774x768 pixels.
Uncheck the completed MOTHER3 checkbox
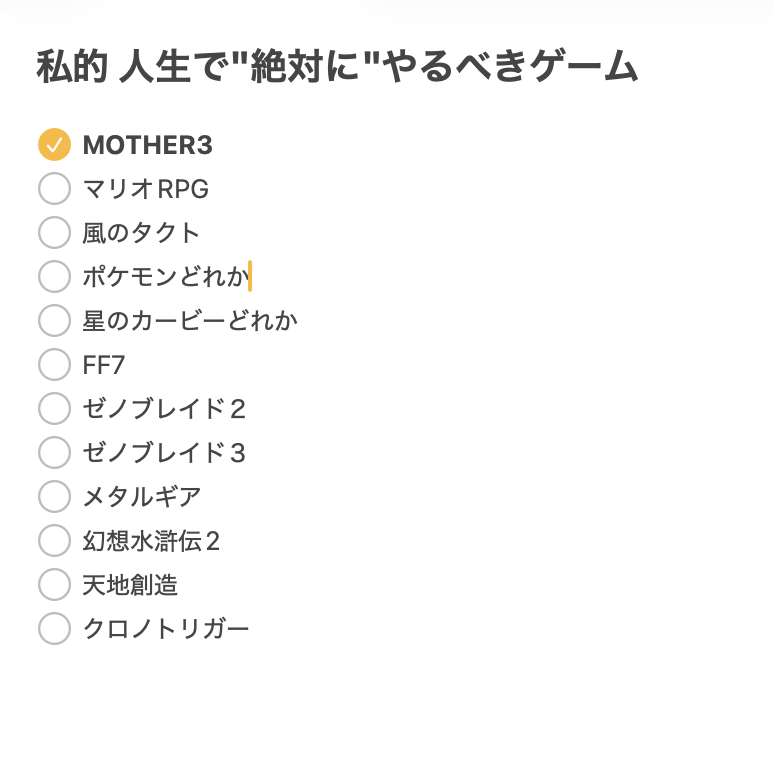point(54,145)
